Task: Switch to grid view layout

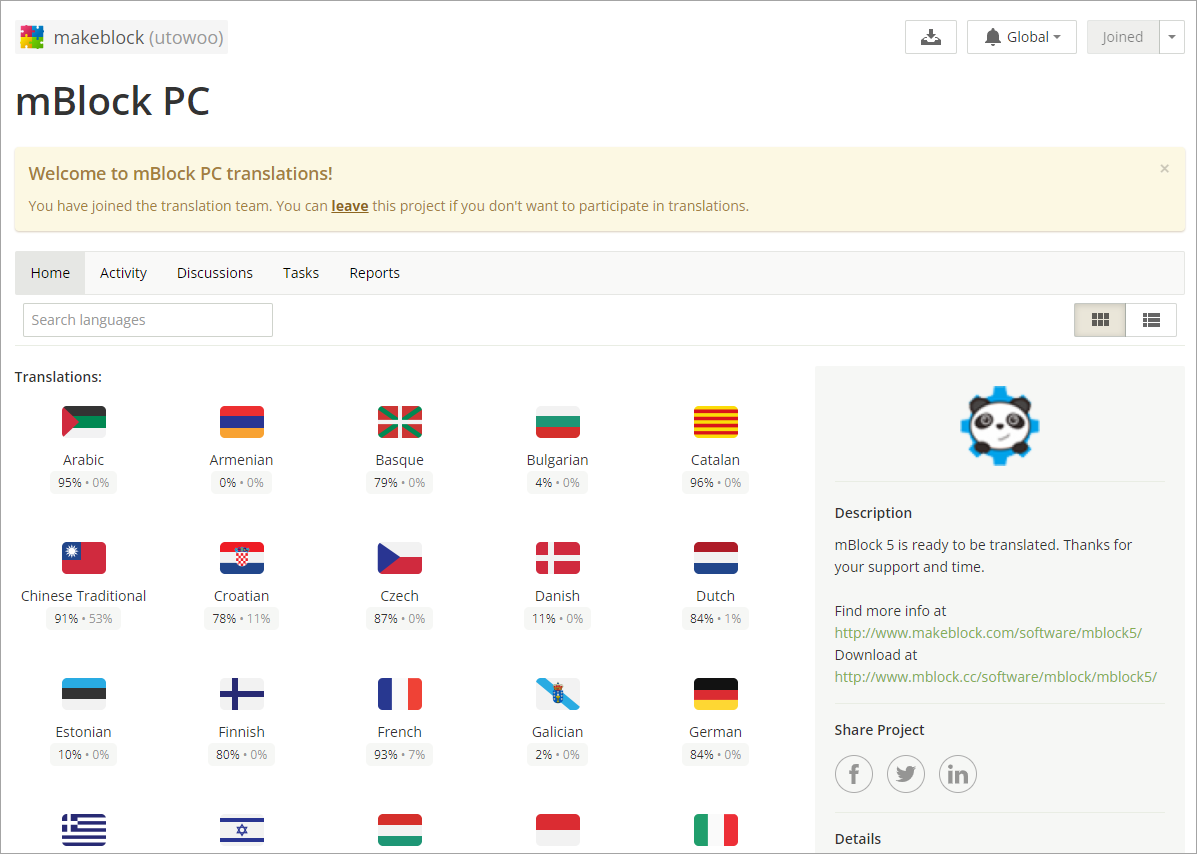Action: coord(1099,320)
